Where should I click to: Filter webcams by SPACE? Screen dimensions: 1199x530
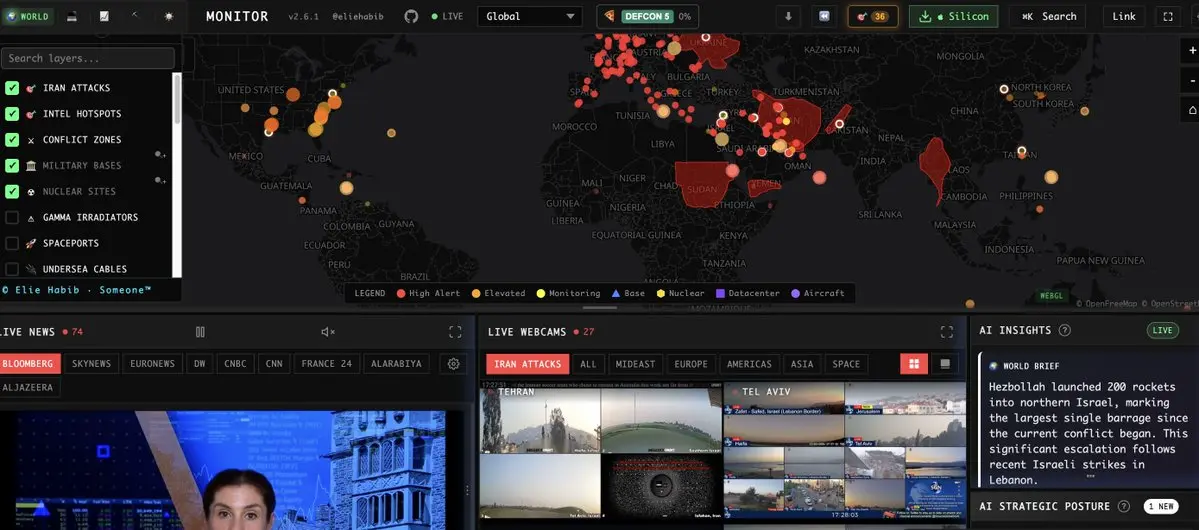tap(846, 364)
